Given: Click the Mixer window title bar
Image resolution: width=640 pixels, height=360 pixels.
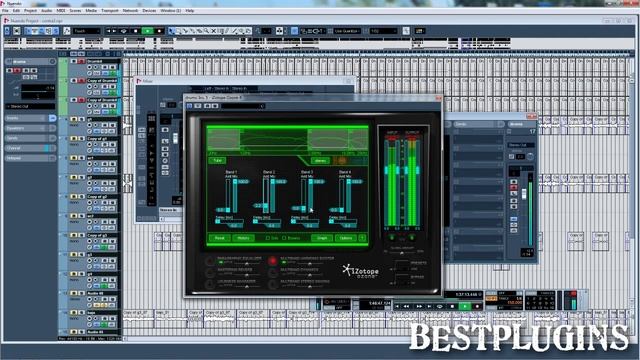Looking at the screenshot, I should pyautogui.click(x=245, y=81).
